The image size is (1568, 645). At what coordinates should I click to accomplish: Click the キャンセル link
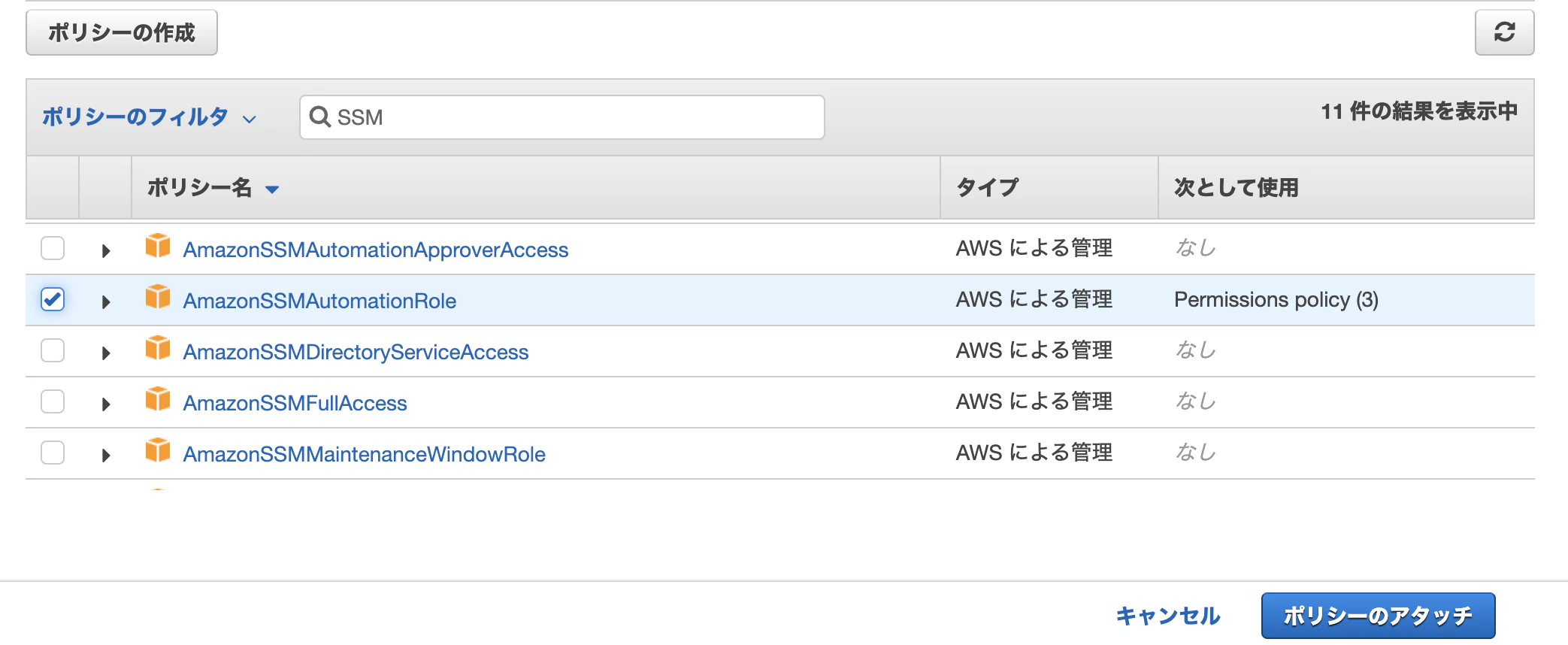pos(1167,616)
